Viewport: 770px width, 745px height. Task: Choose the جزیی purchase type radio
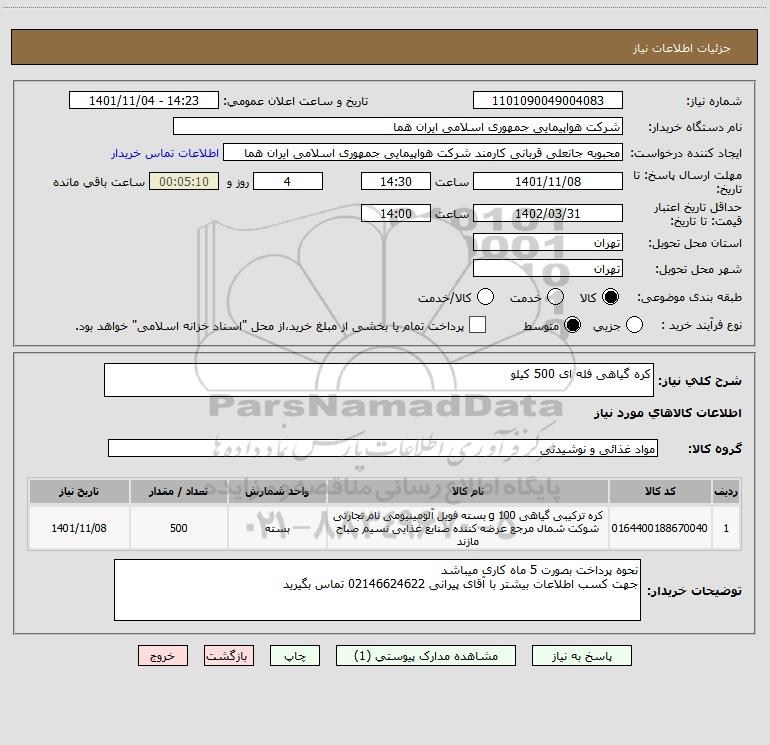(x=634, y=325)
